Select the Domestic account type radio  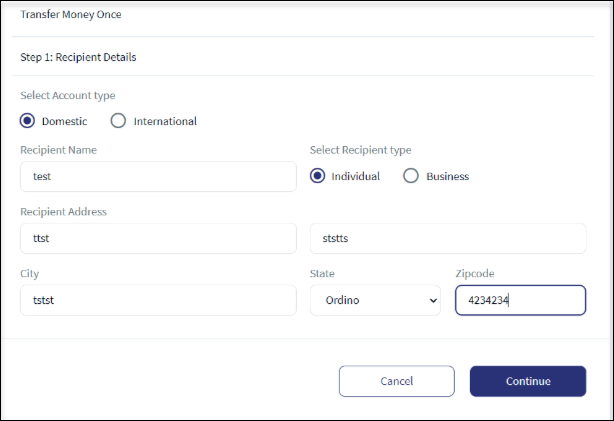pyautogui.click(x=27, y=121)
